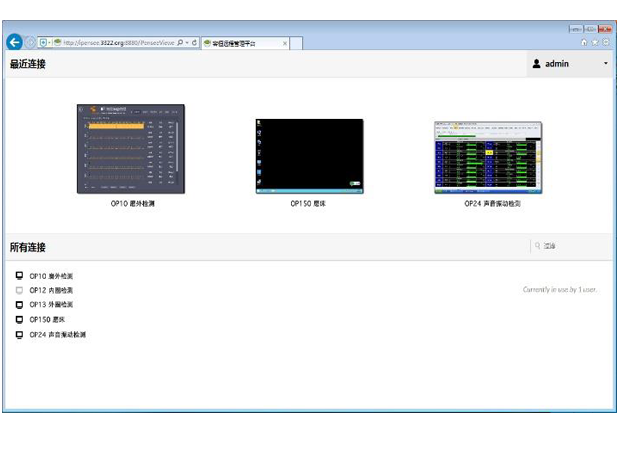Connect to OP12 in the connection list
The image size is (620, 450).
[51, 290]
